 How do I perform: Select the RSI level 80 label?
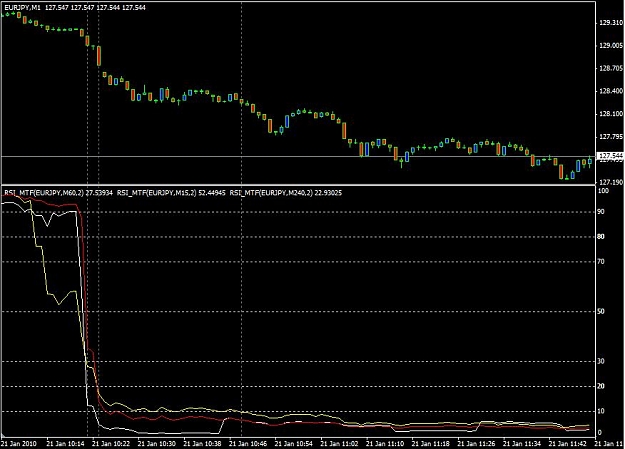coord(601,237)
